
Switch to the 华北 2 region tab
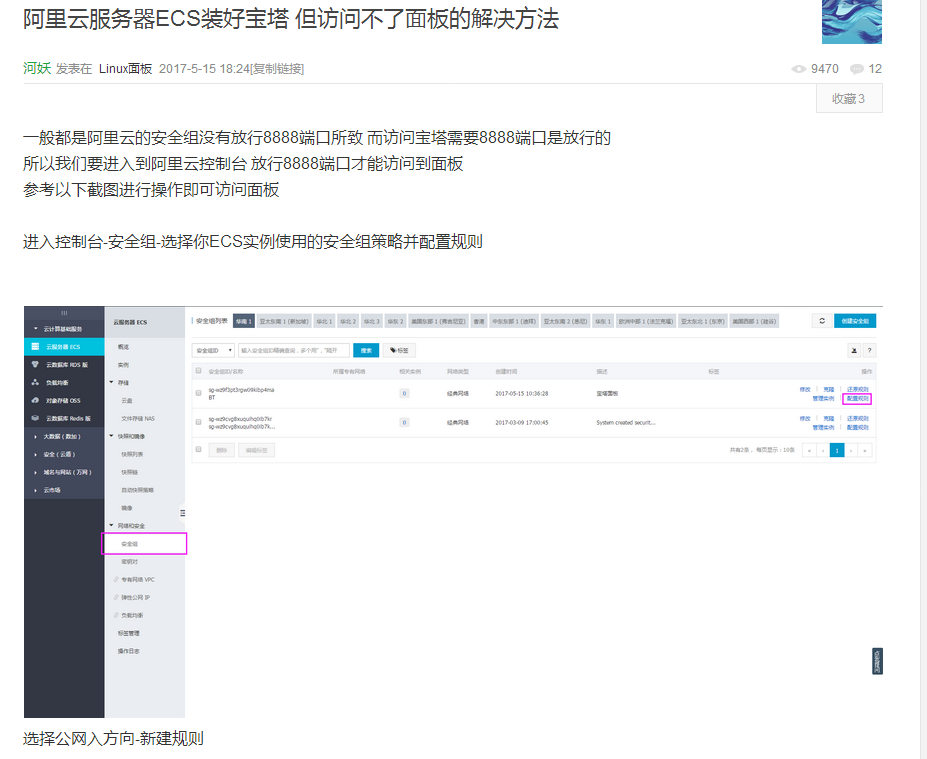(x=348, y=321)
